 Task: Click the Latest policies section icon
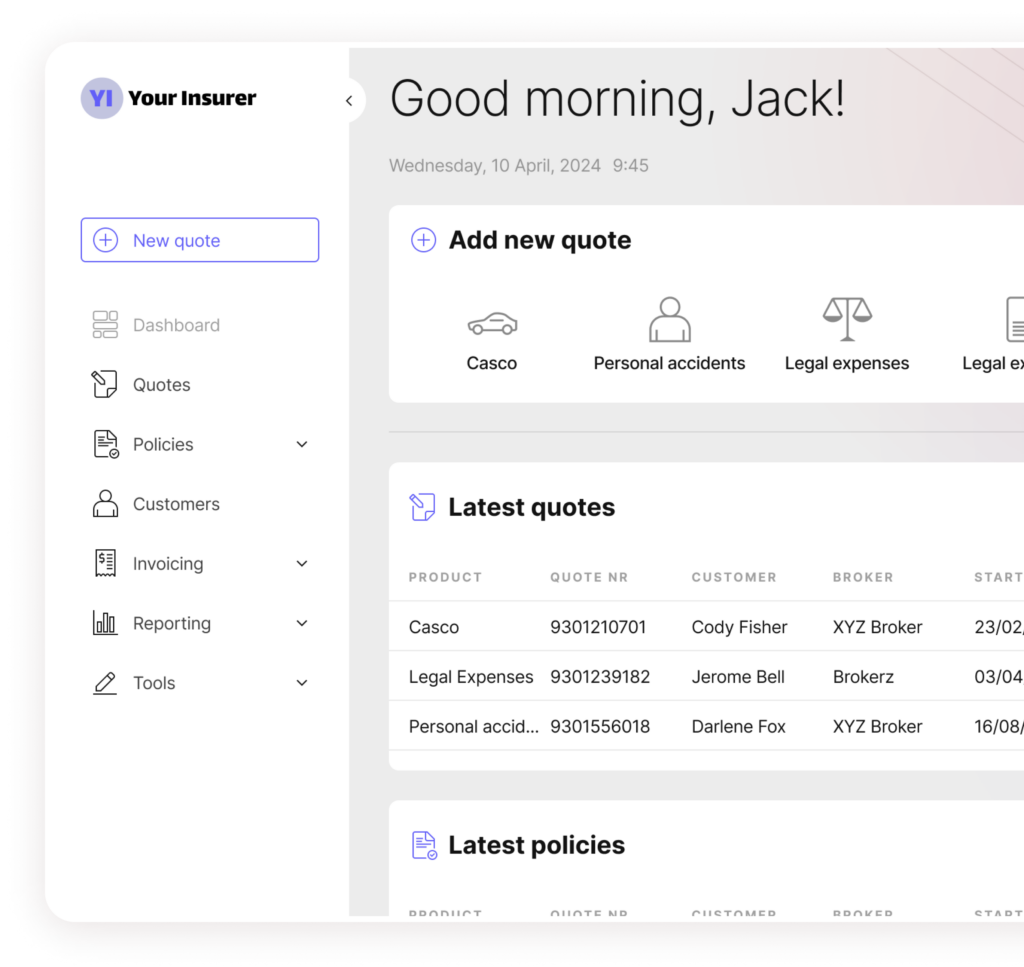point(424,845)
